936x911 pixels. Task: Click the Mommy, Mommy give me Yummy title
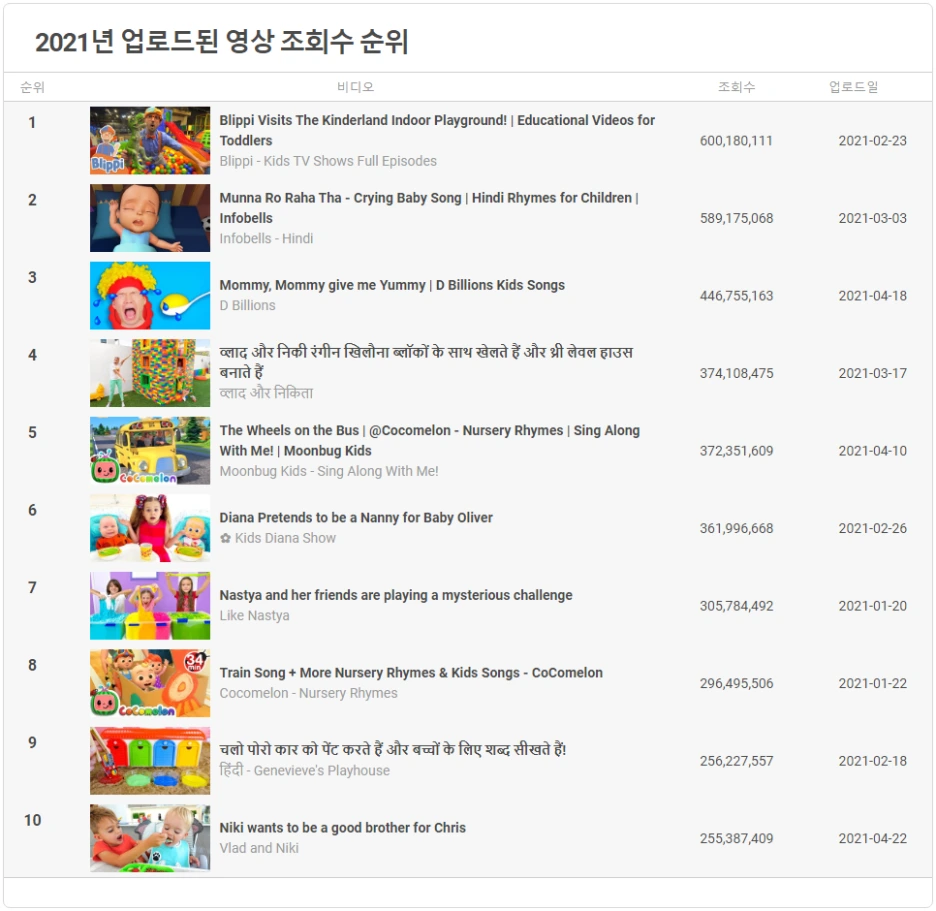(392, 285)
